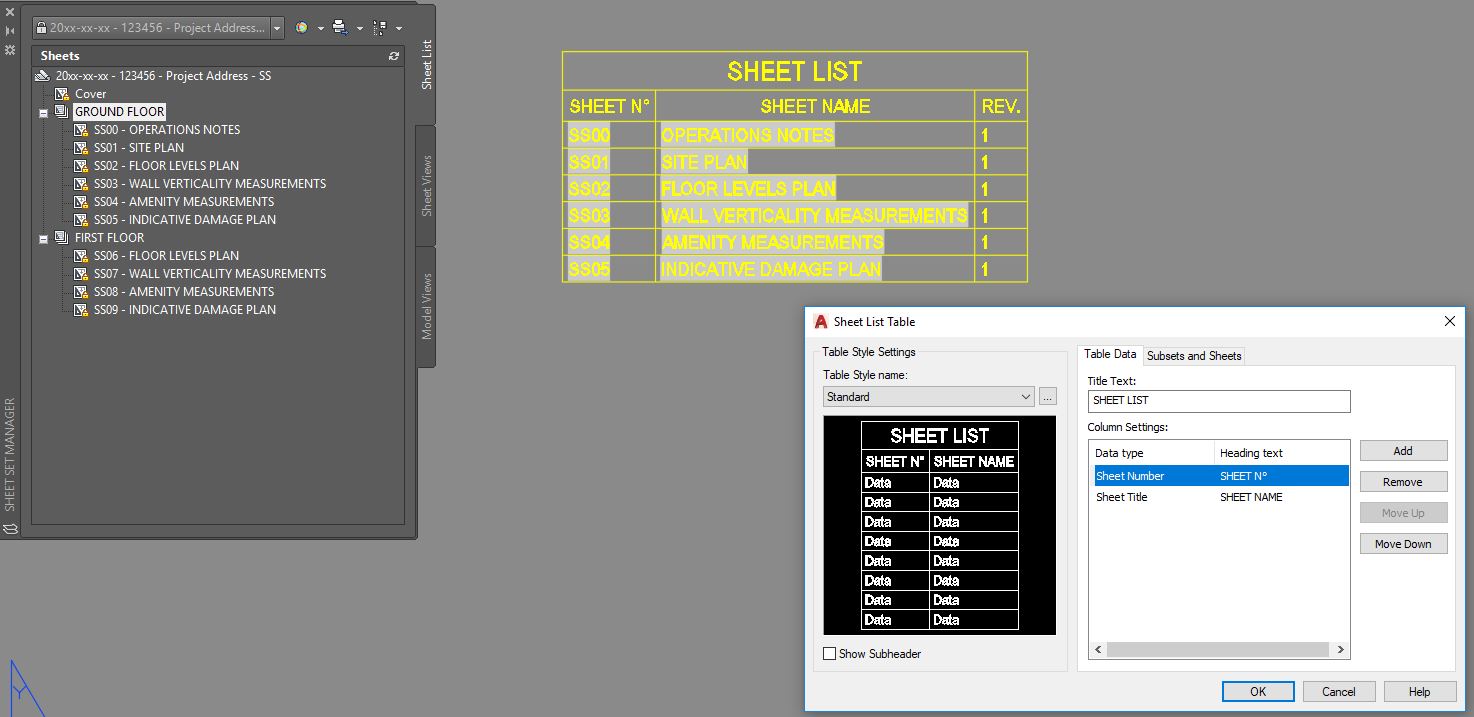Click the subset icon beside GROUND FLOOR
The height and width of the screenshot is (717, 1474).
pos(60,111)
